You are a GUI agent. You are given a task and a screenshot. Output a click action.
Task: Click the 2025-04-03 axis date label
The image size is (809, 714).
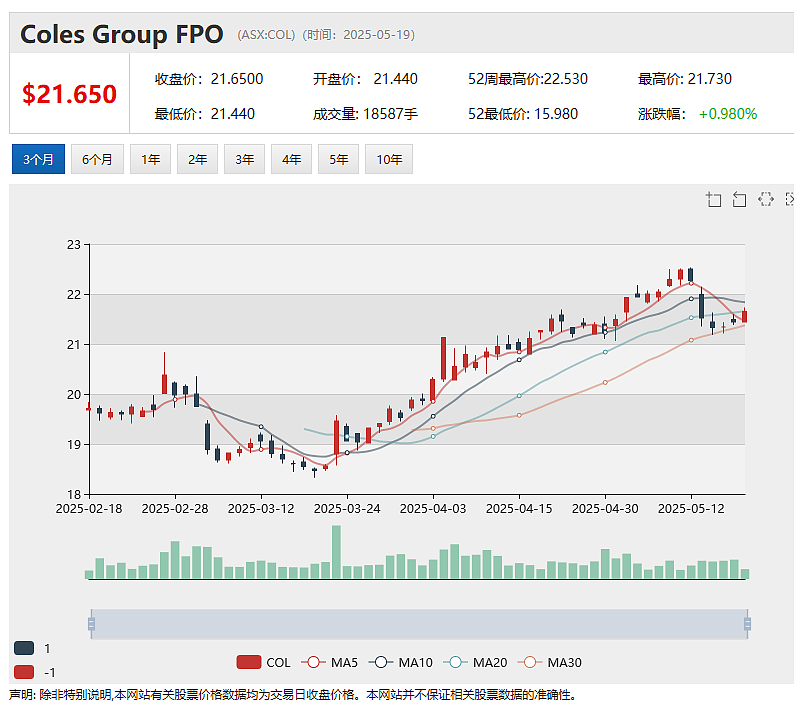point(433,509)
